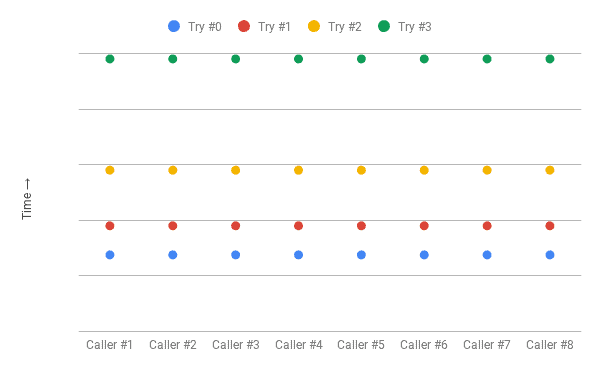Viewport: 600px width, 371px height.
Task: Select the Try #3 legend label
Action: pyautogui.click(x=414, y=27)
